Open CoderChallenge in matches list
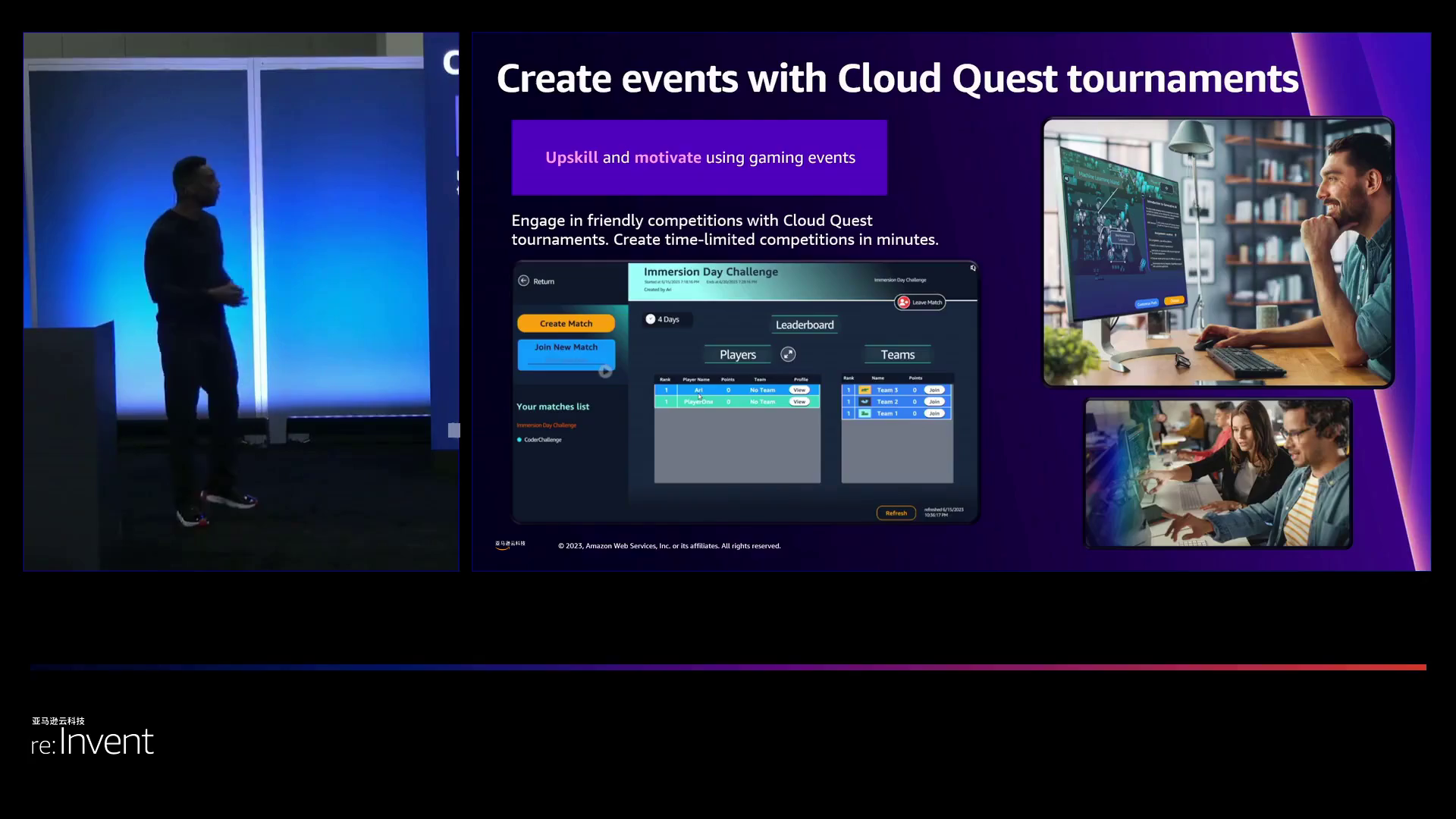The width and height of the screenshot is (1456, 819). (x=543, y=440)
